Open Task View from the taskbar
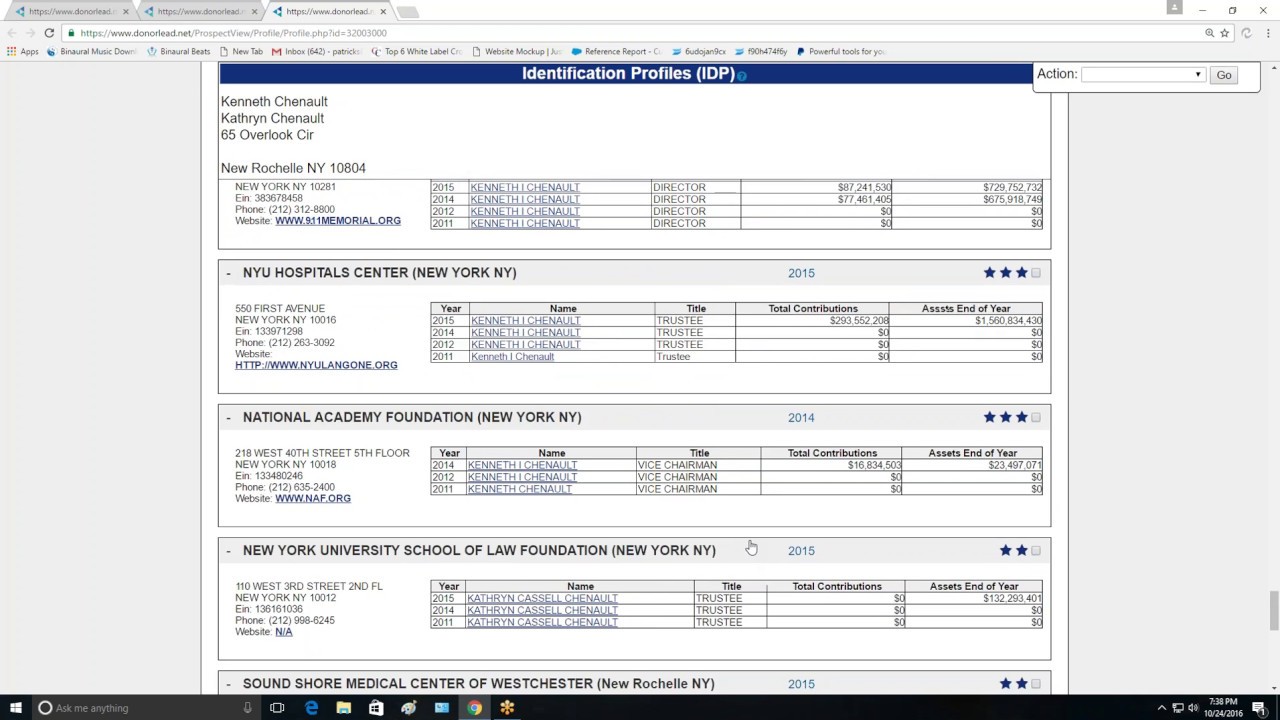Image resolution: width=1280 pixels, height=720 pixels. (x=277, y=708)
